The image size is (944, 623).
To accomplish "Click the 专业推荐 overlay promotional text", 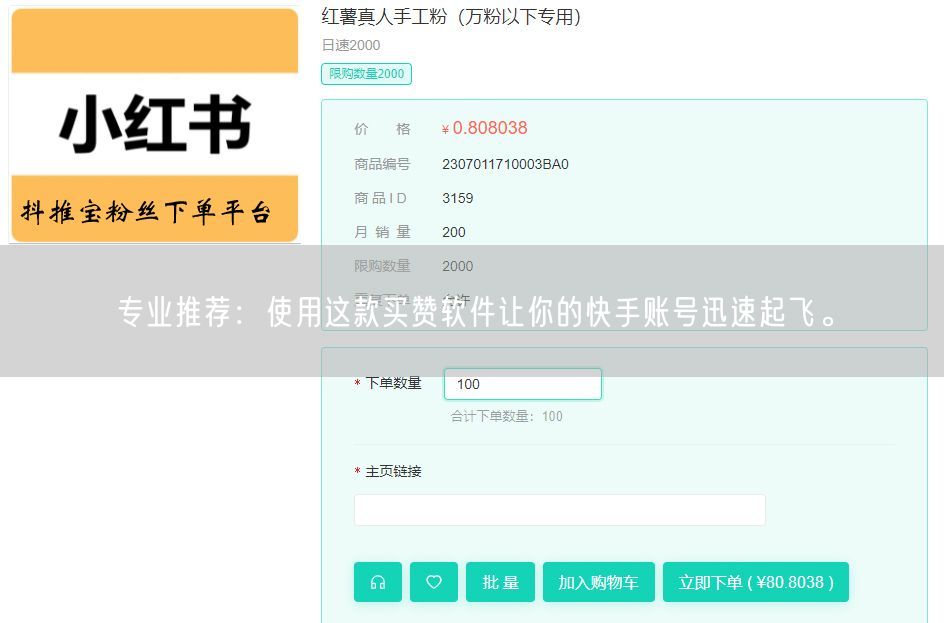I will tap(472, 311).
